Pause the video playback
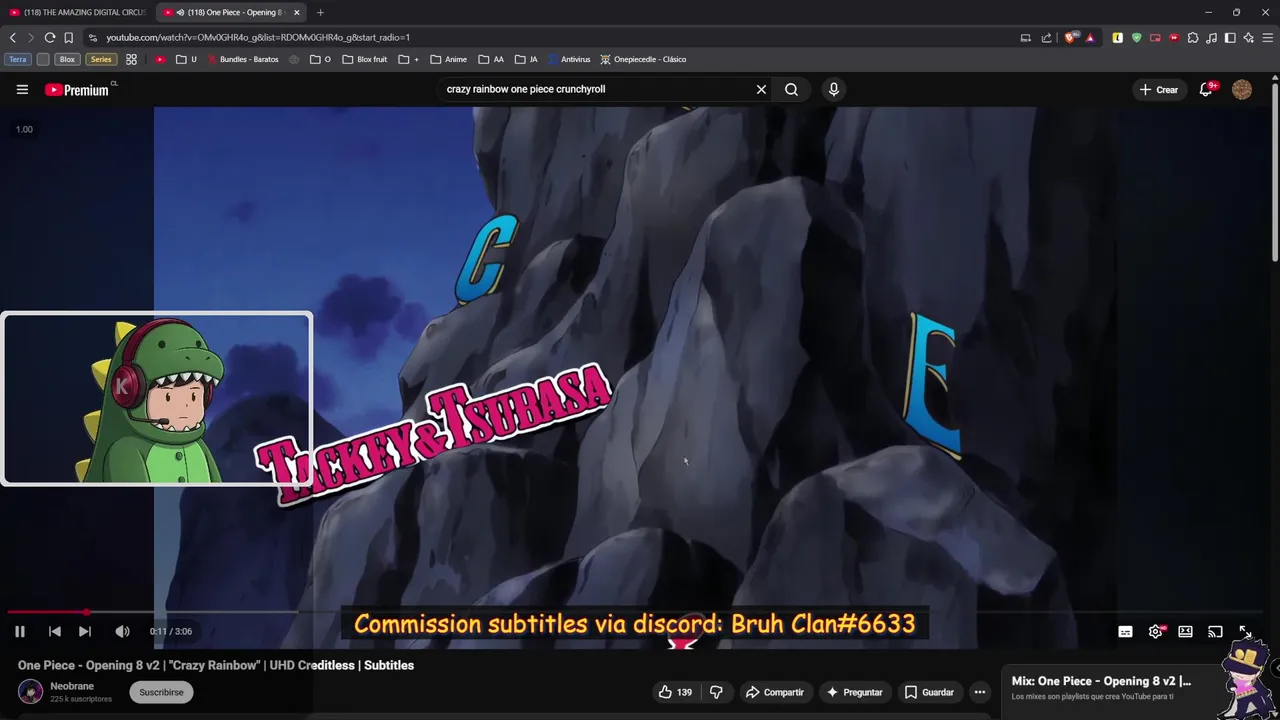 coord(19,631)
